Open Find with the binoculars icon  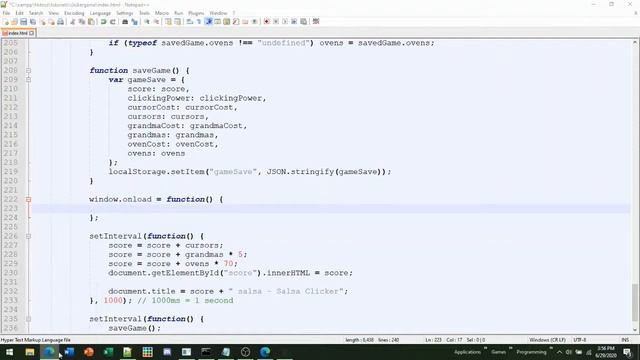coord(125,22)
